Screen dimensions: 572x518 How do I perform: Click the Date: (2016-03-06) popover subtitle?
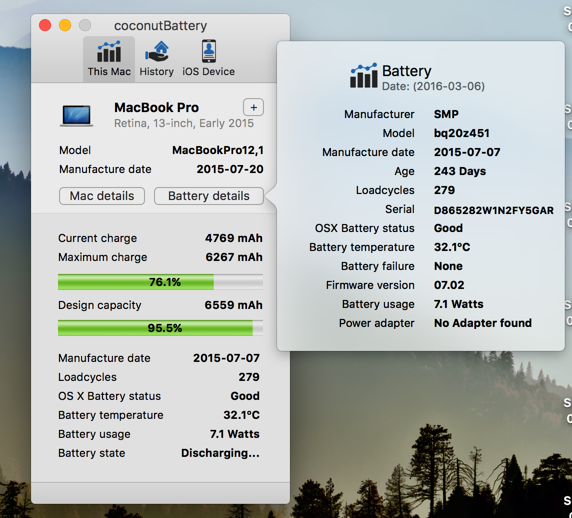click(433, 86)
